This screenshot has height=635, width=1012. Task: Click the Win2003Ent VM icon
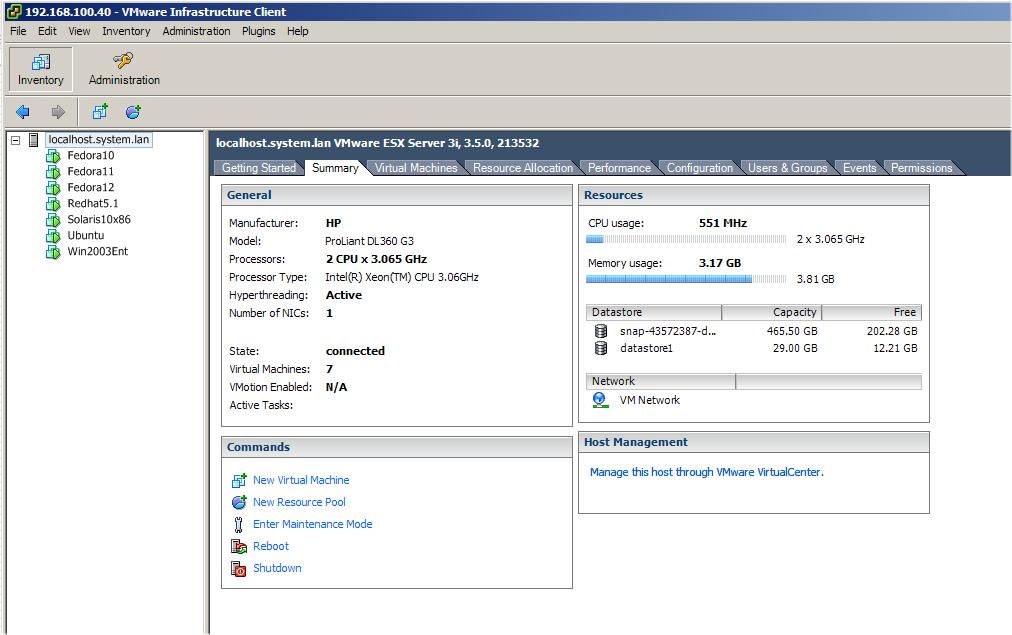[53, 252]
